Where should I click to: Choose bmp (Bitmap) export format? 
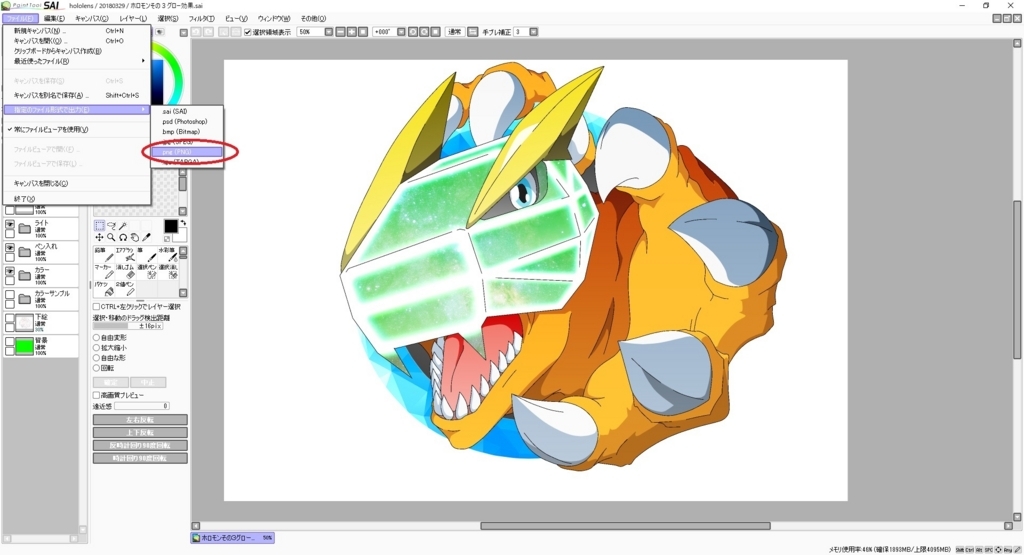[187, 132]
